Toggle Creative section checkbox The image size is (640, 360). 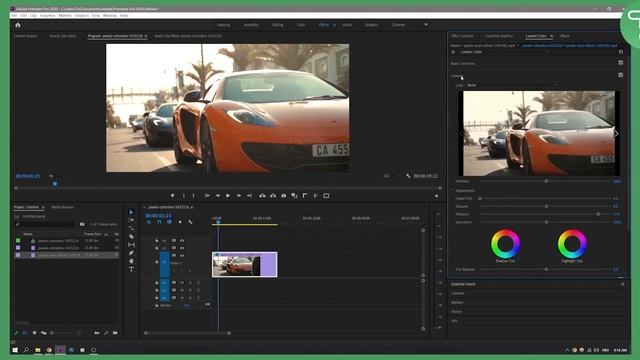point(620,75)
